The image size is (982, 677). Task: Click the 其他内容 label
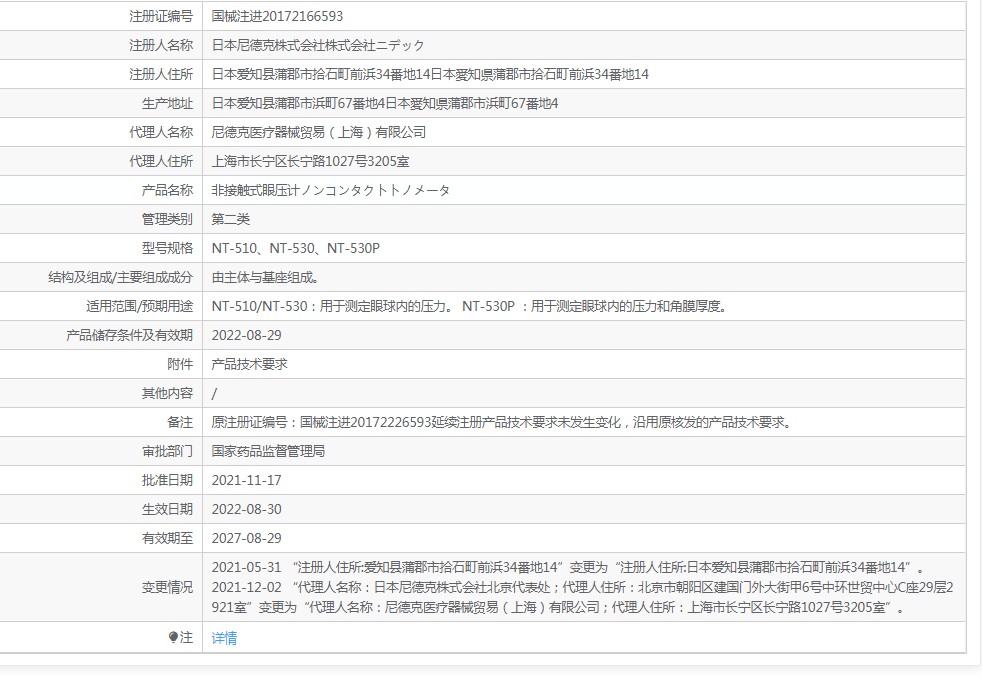167,393
